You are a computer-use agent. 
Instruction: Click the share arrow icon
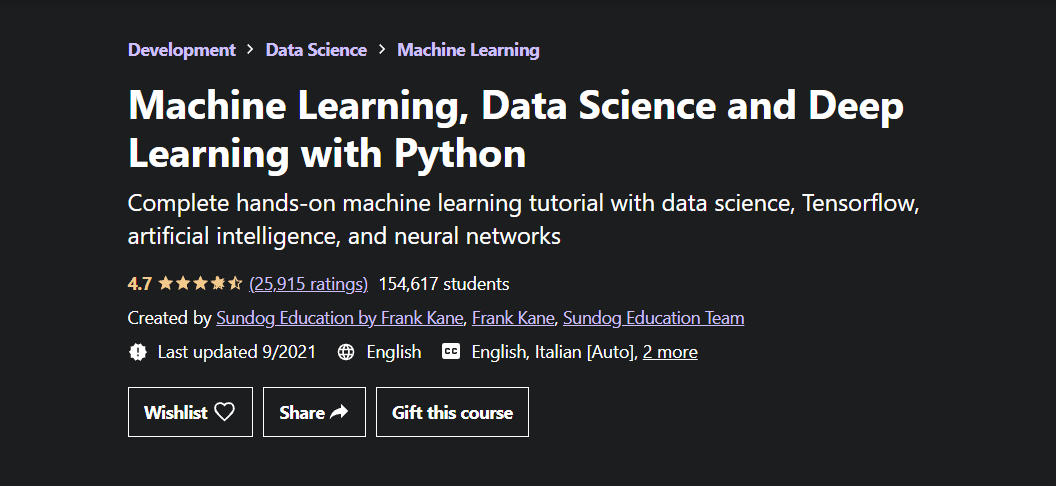339,412
